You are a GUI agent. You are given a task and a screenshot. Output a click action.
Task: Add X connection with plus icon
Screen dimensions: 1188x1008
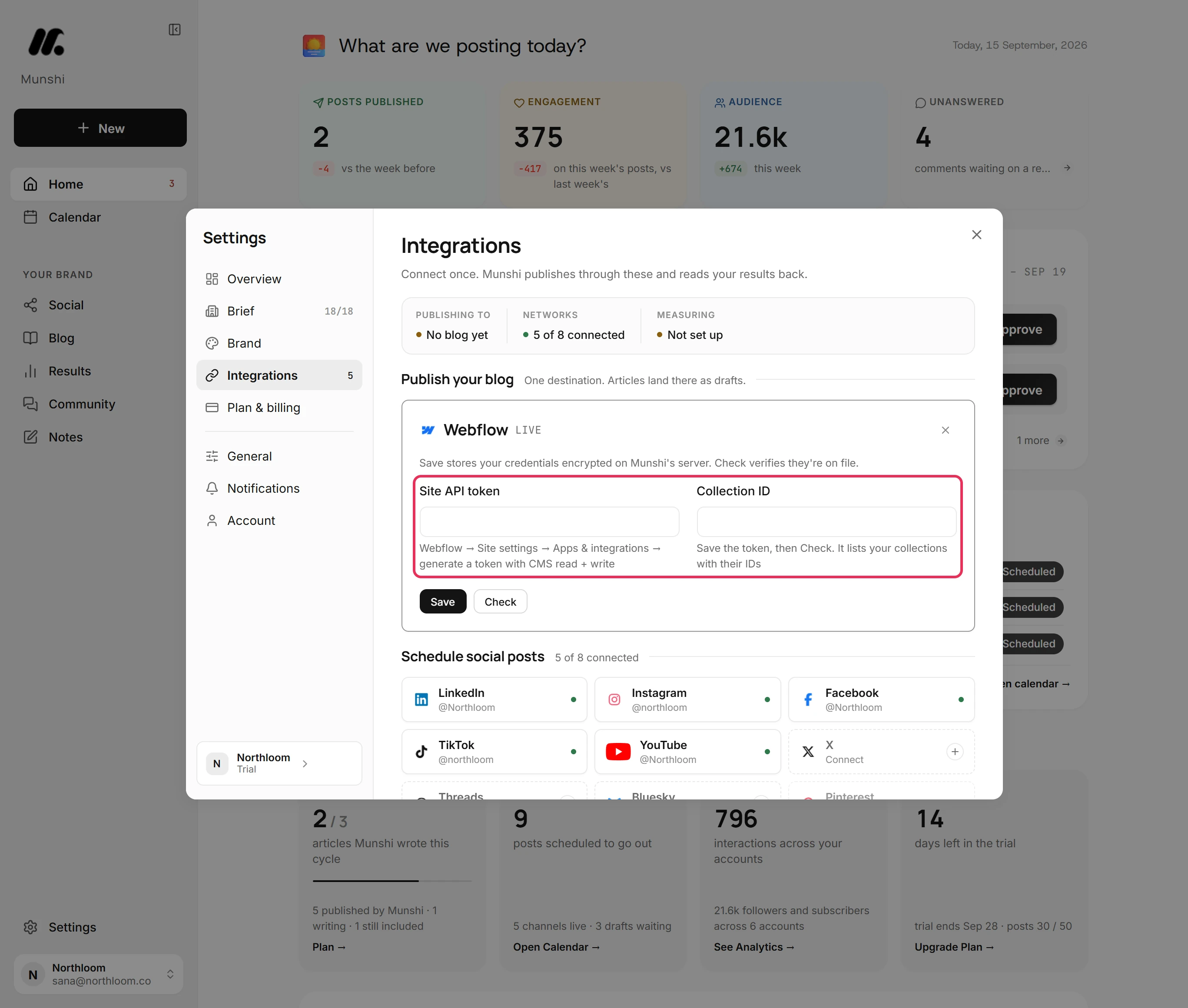pyautogui.click(x=955, y=751)
